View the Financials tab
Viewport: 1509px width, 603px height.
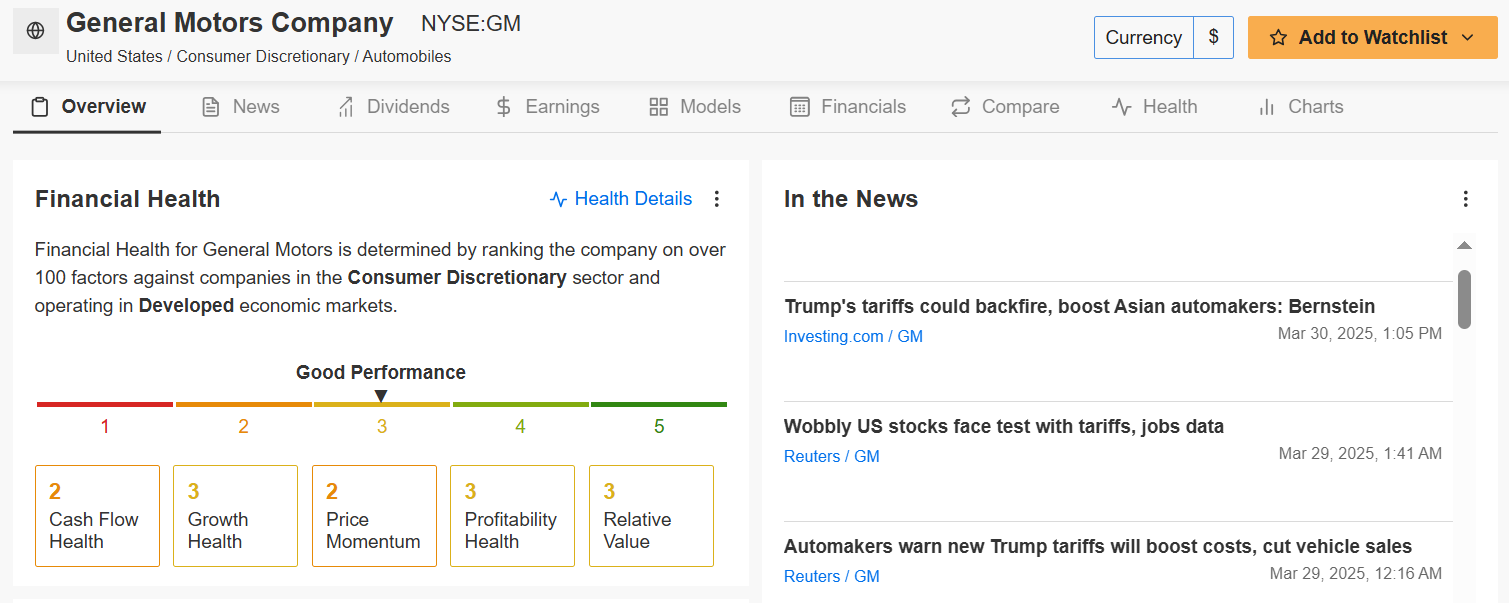point(848,107)
